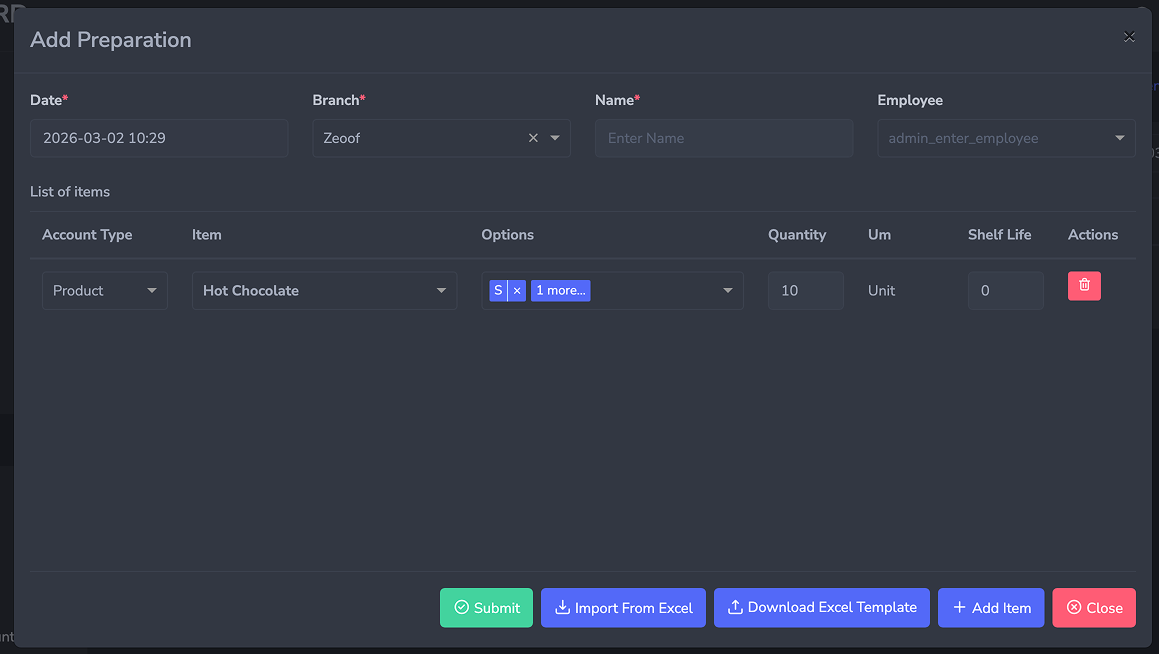Open the Hot Chocolate item dropdown

pyautogui.click(x=324, y=290)
